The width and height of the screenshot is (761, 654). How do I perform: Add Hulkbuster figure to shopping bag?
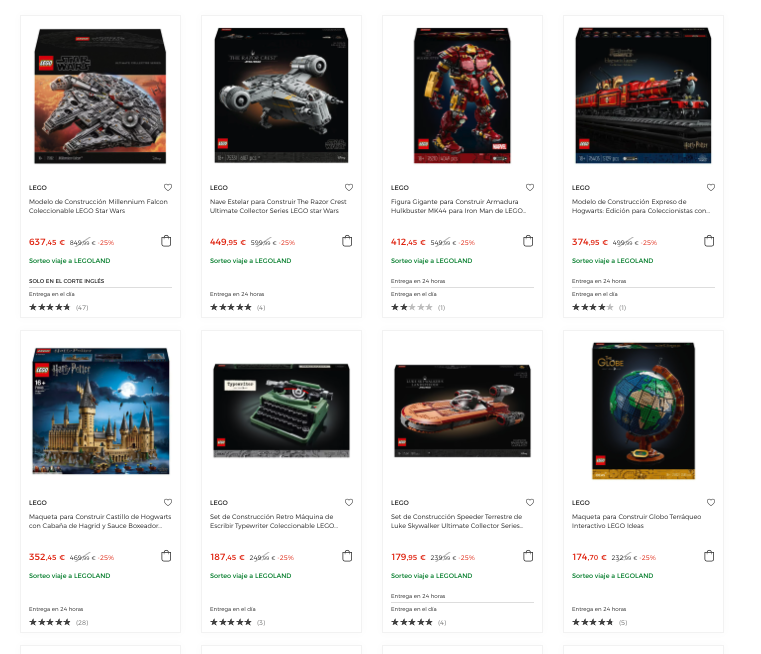(528, 241)
